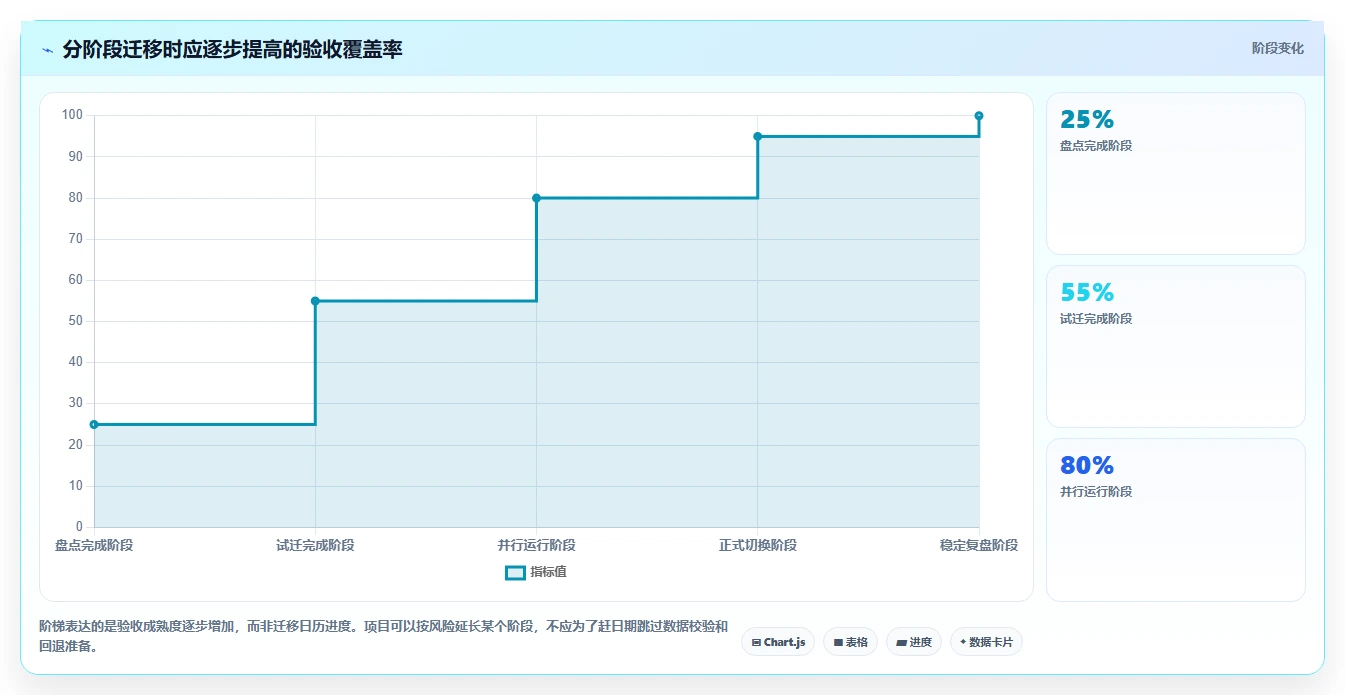Image resolution: width=1345 pixels, height=695 pixels.
Task: Click the 稳定复盘阶段 x-axis label
Action: [979, 545]
